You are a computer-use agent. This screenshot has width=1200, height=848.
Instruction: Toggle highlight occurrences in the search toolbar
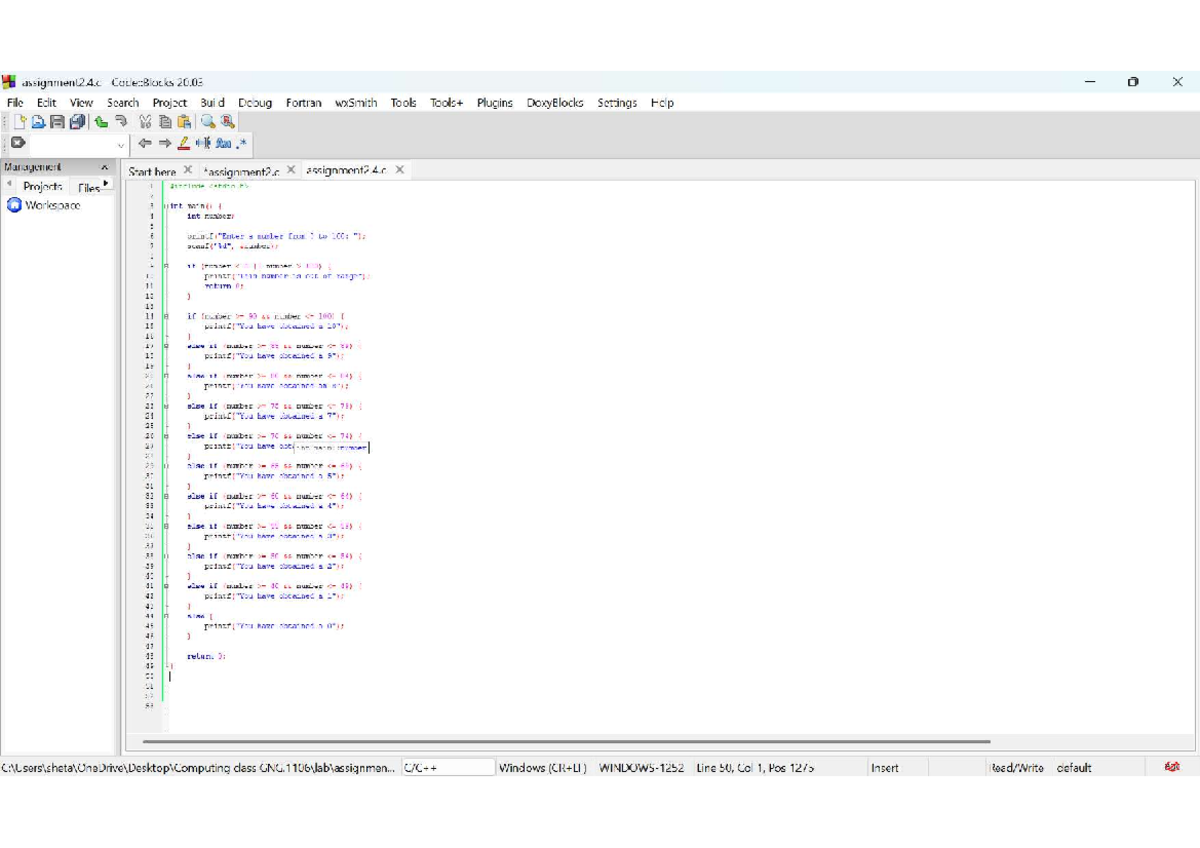click(x=183, y=144)
